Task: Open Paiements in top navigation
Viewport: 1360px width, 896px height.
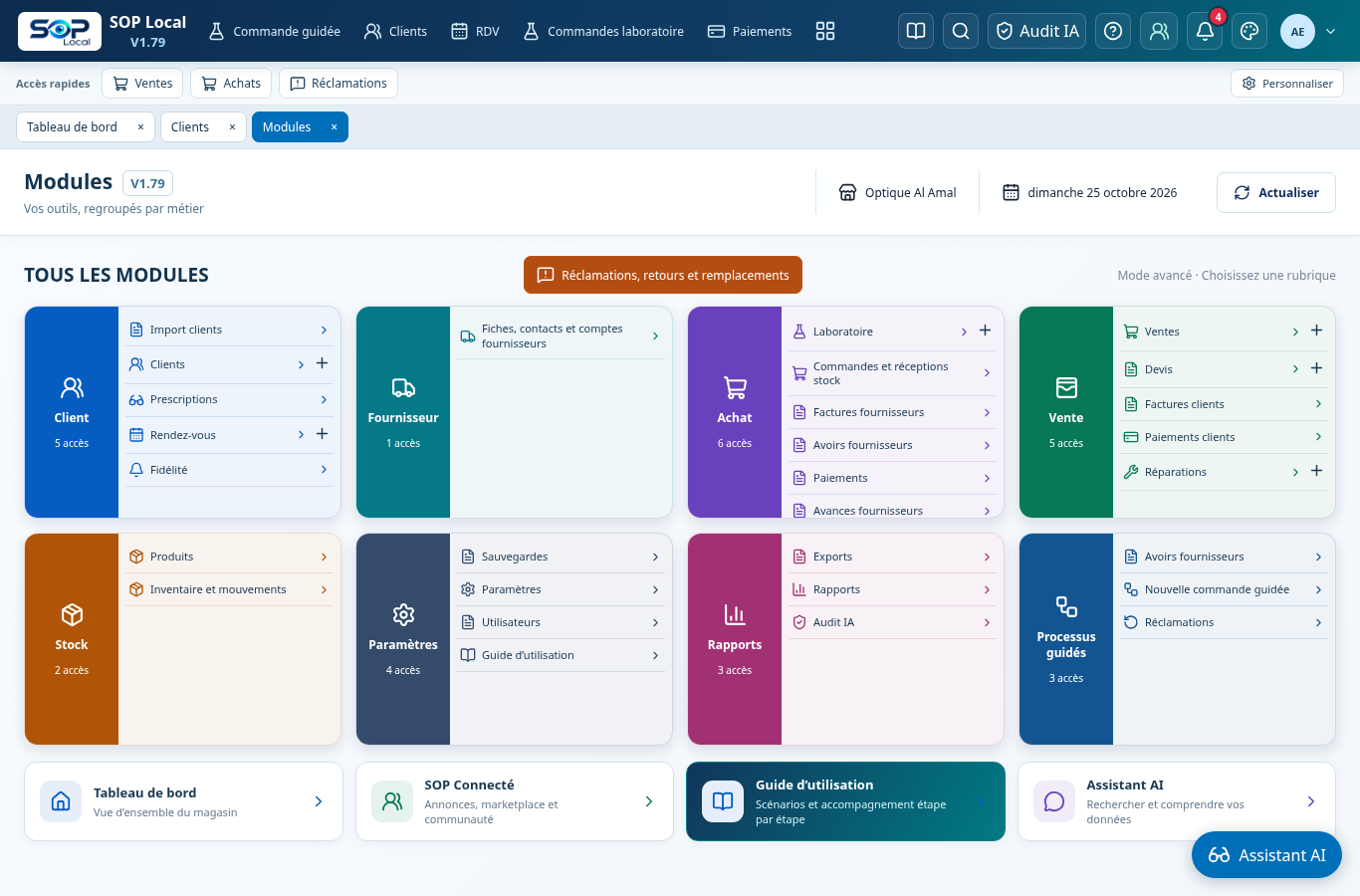Action: (750, 31)
